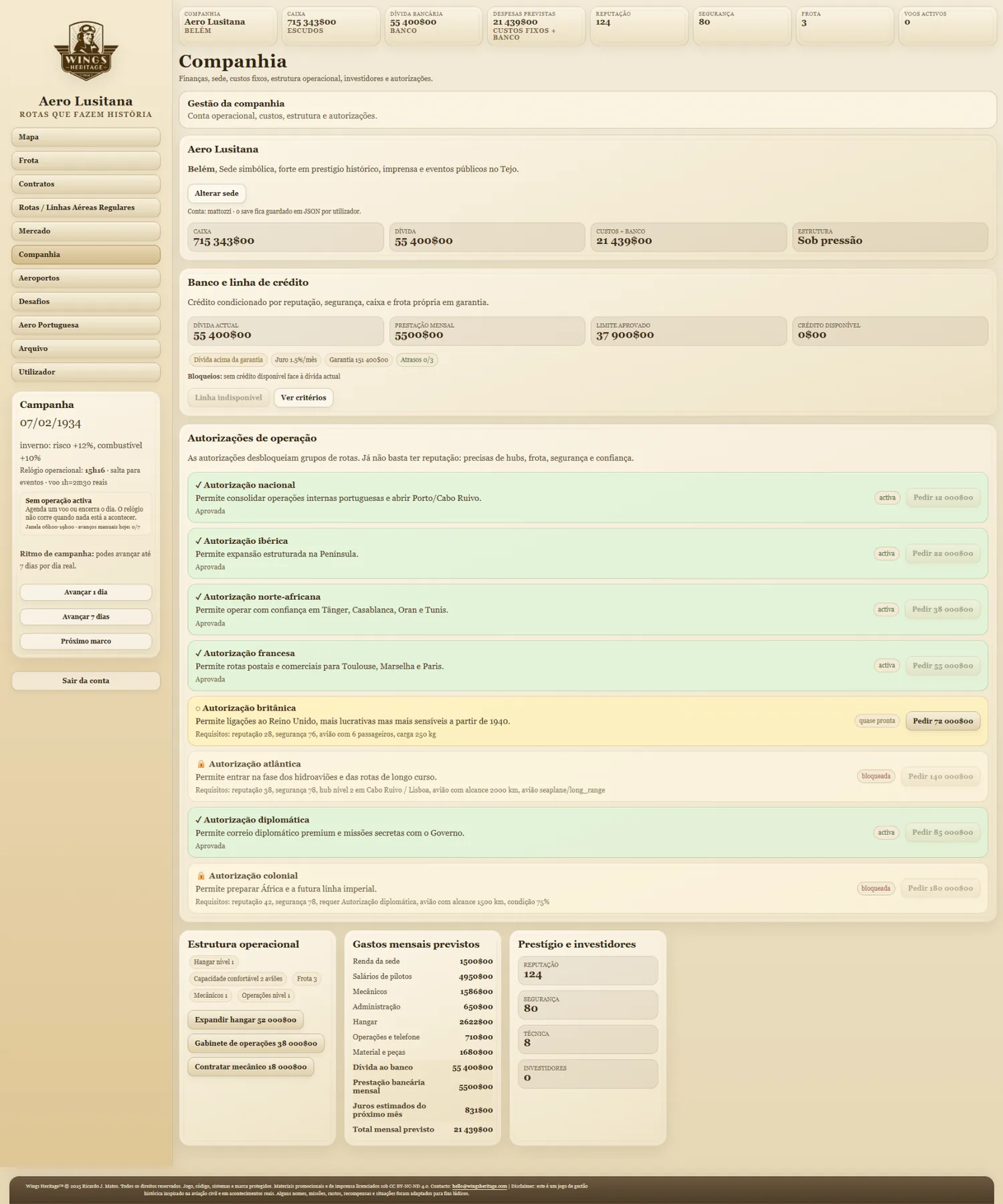
Task: Click the "Frota 3" chip
Action: point(307,979)
